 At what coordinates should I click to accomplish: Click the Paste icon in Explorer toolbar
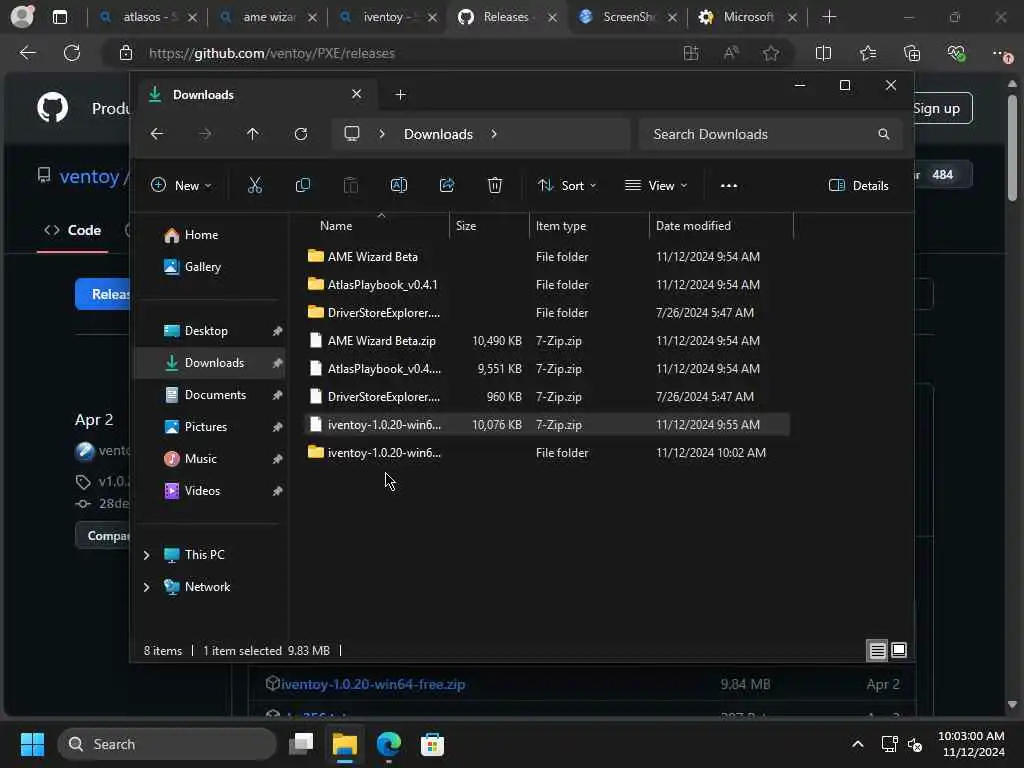tap(351, 185)
